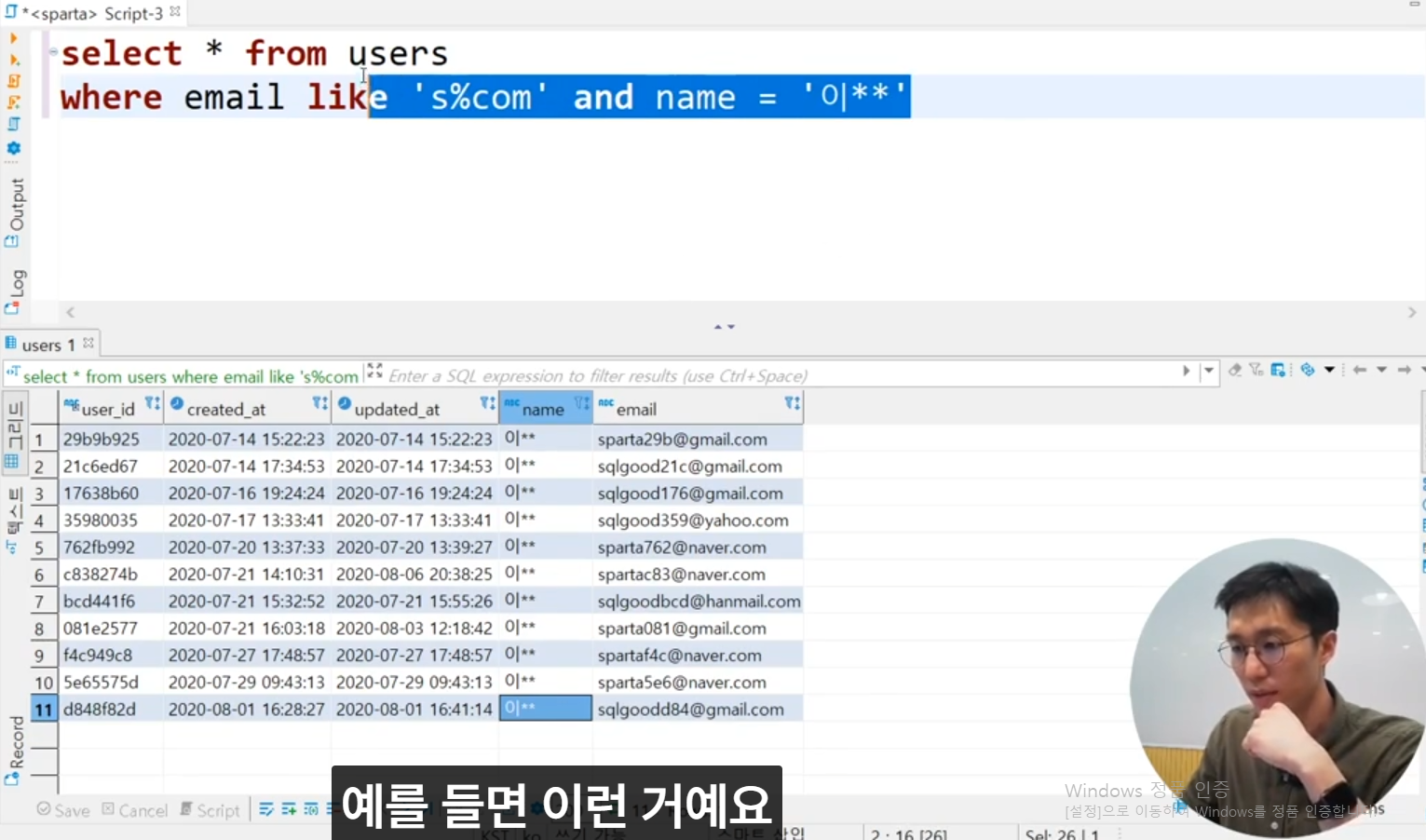Open the updated_at column filter arrow
Screen dimensions: 1426x840
point(488,403)
